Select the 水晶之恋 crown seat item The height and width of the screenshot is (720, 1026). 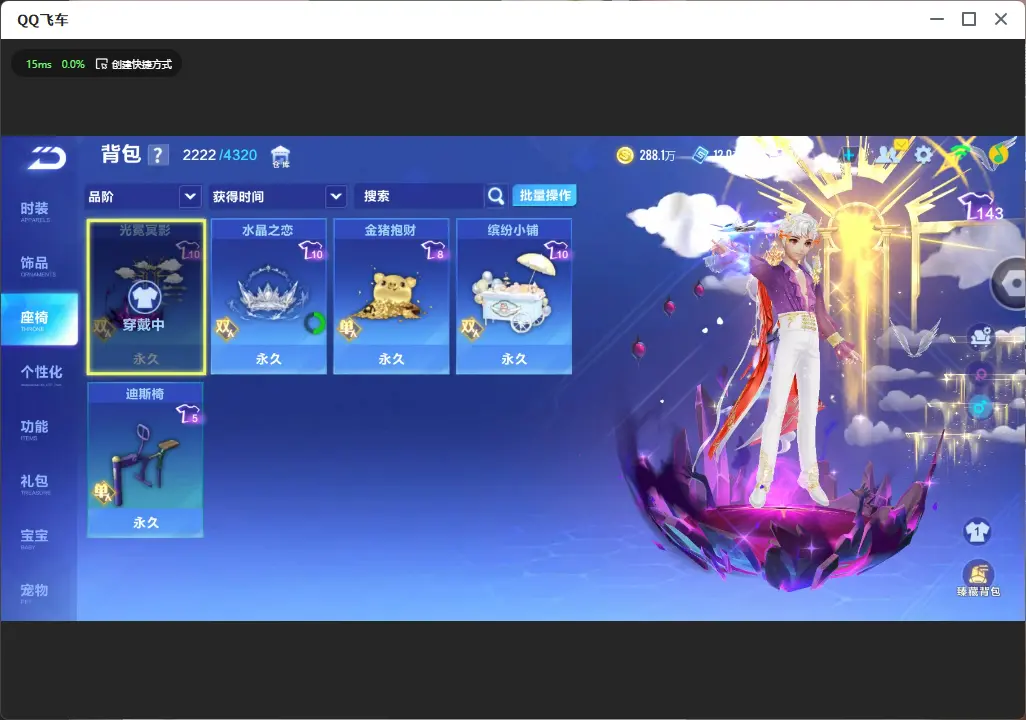(268, 297)
